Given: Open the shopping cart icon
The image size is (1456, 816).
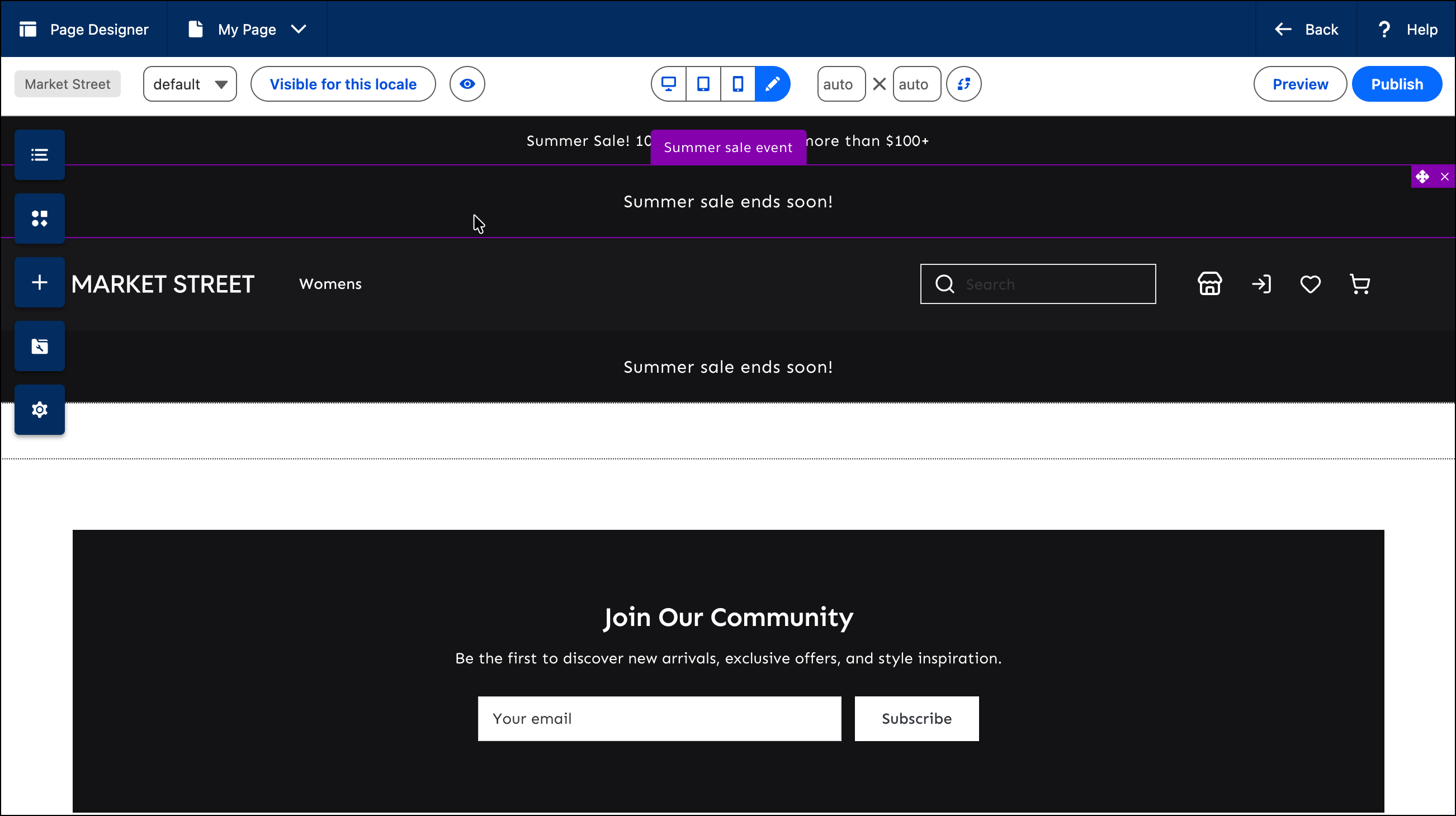Looking at the screenshot, I should click(1359, 284).
